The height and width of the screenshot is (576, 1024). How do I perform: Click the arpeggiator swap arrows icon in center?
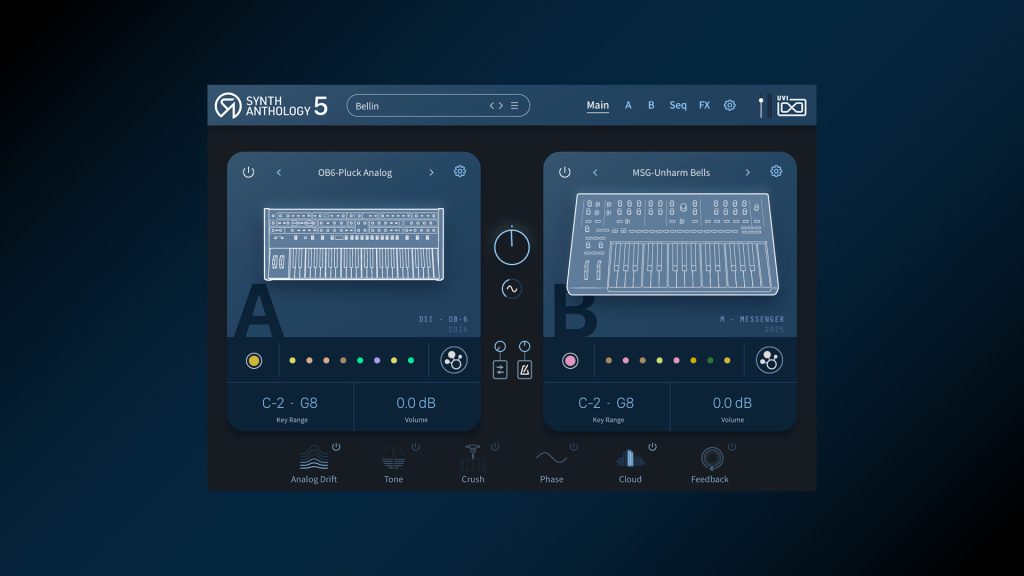[500, 370]
